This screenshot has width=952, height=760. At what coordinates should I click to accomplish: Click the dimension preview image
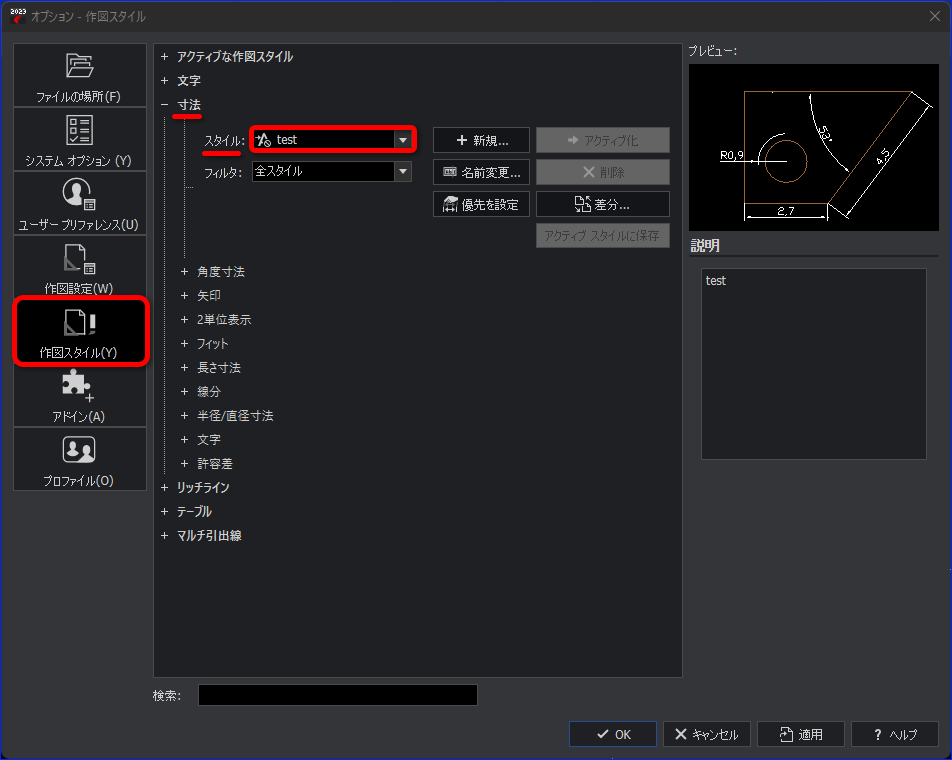click(x=814, y=148)
